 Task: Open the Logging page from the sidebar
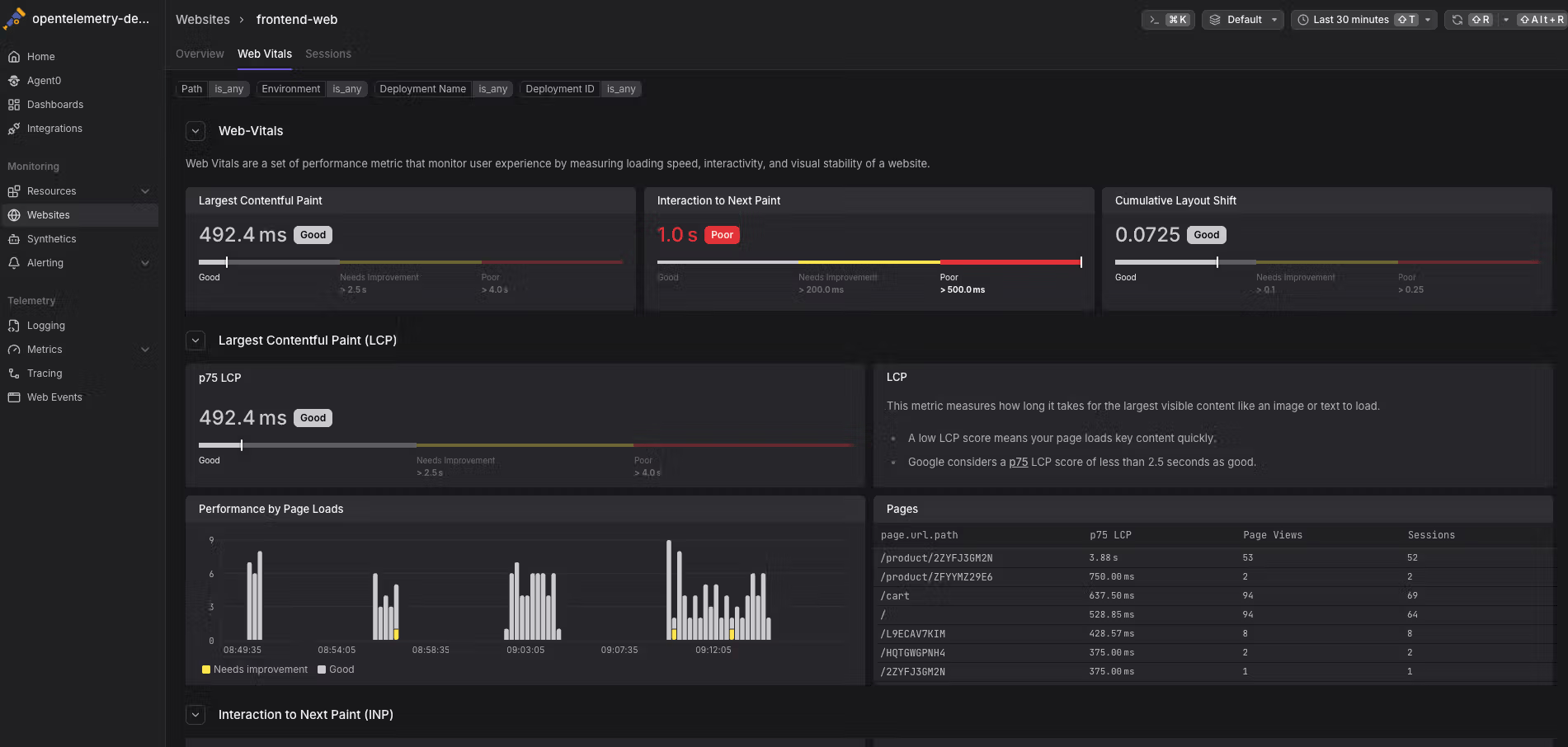pyautogui.click(x=45, y=325)
